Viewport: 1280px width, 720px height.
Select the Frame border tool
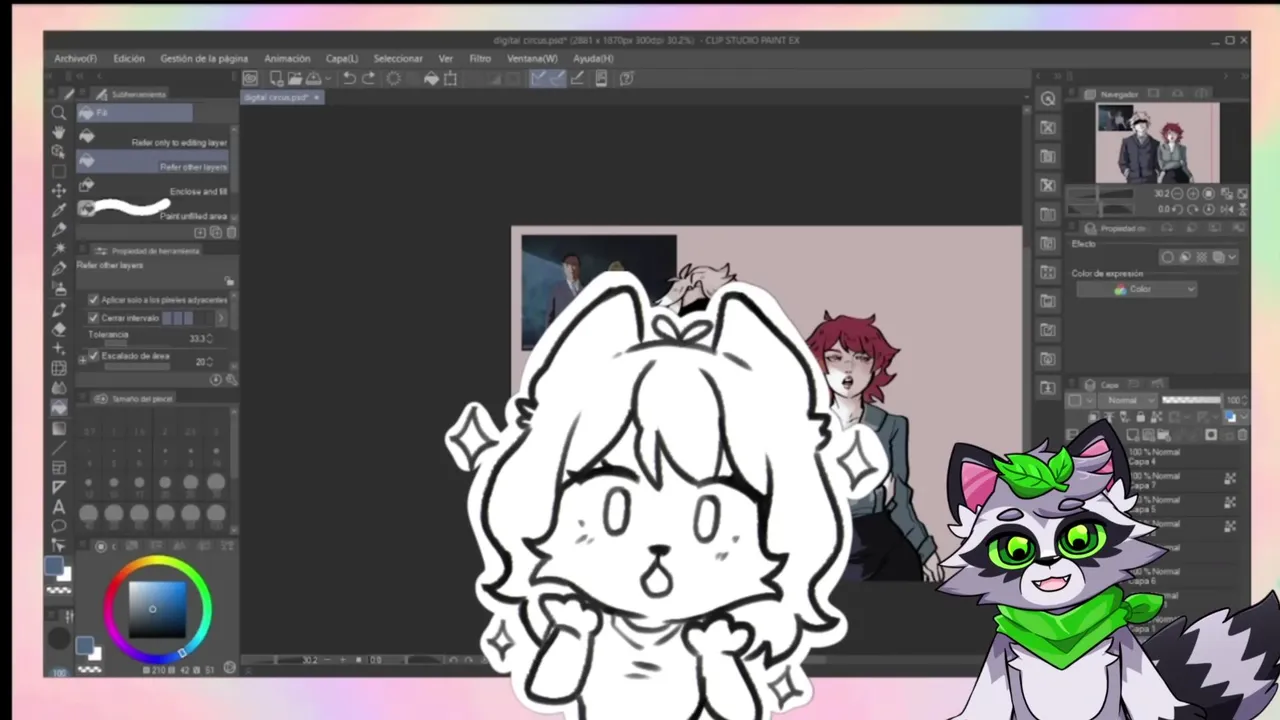pyautogui.click(x=59, y=467)
